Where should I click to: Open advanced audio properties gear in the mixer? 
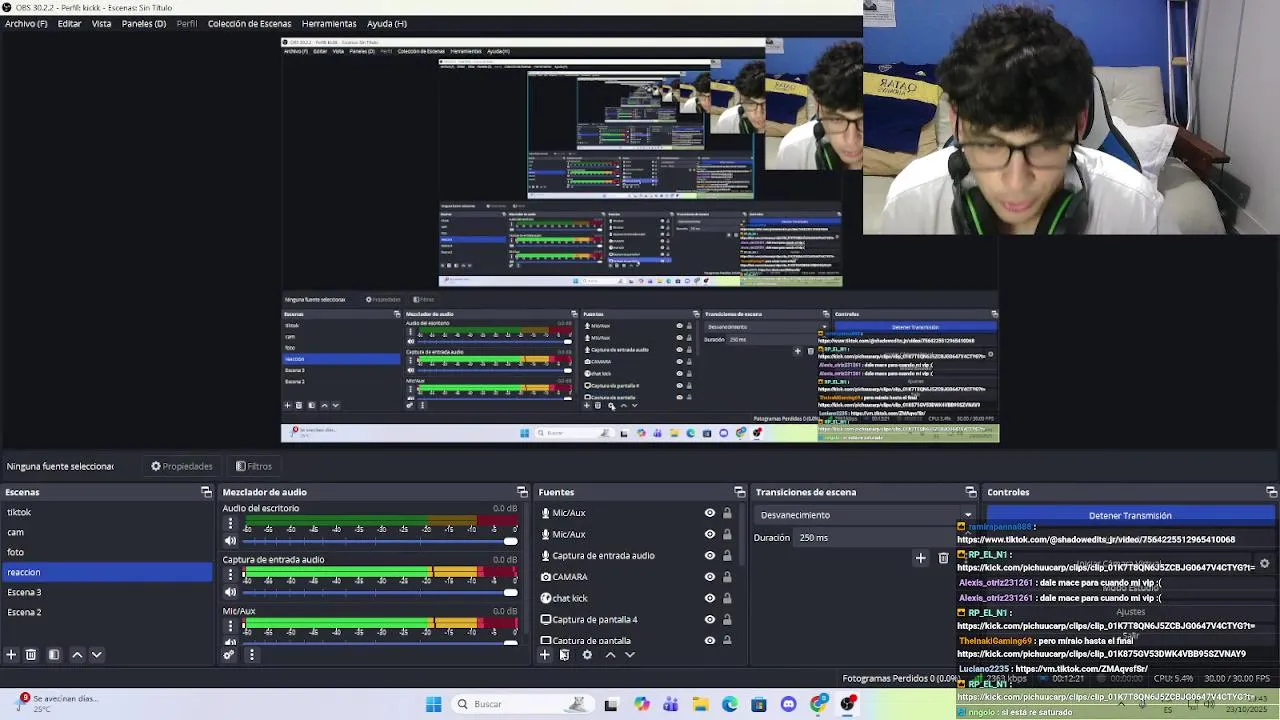click(x=229, y=655)
